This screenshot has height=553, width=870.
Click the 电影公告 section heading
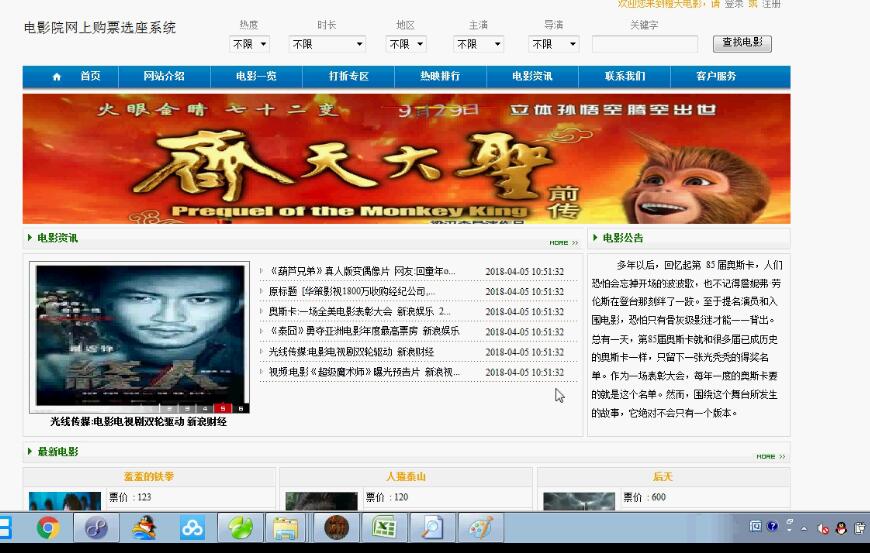[623, 238]
